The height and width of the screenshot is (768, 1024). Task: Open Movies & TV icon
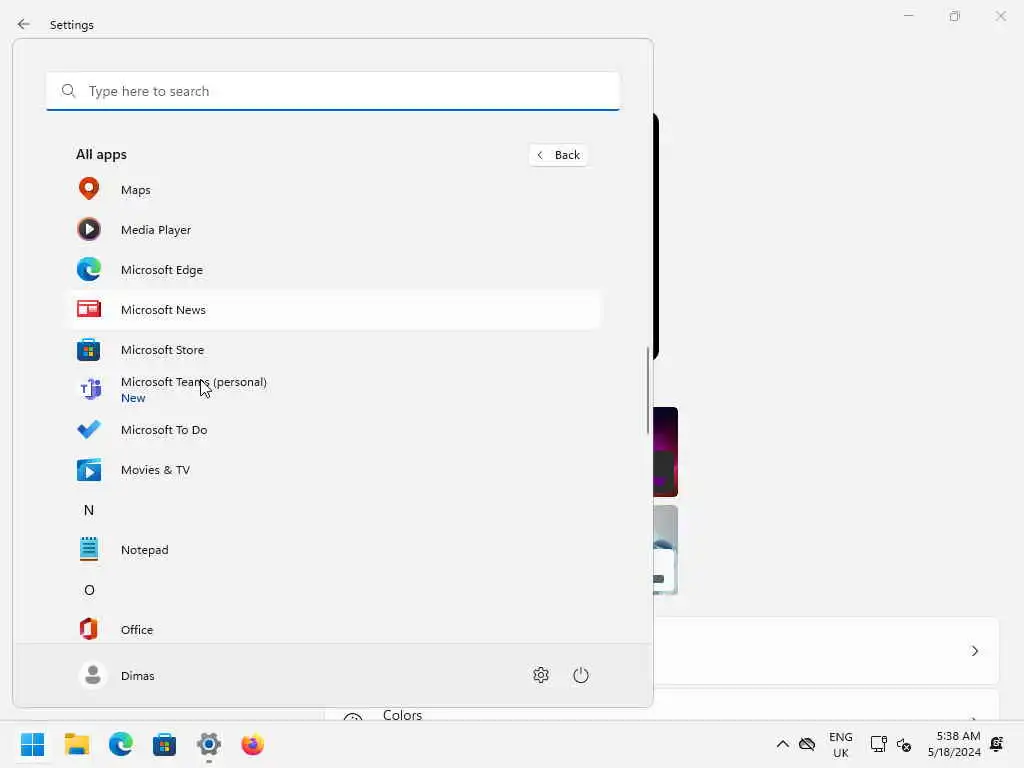point(89,470)
